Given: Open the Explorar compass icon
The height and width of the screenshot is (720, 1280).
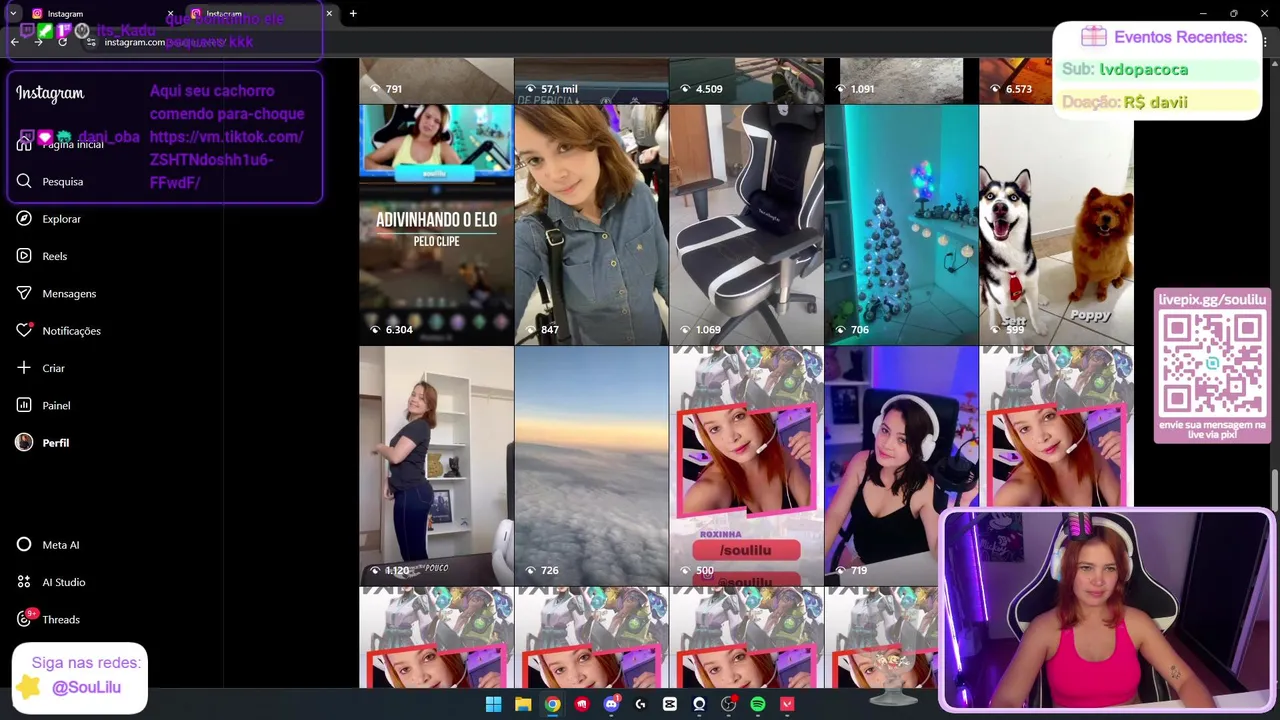Looking at the screenshot, I should point(24,218).
